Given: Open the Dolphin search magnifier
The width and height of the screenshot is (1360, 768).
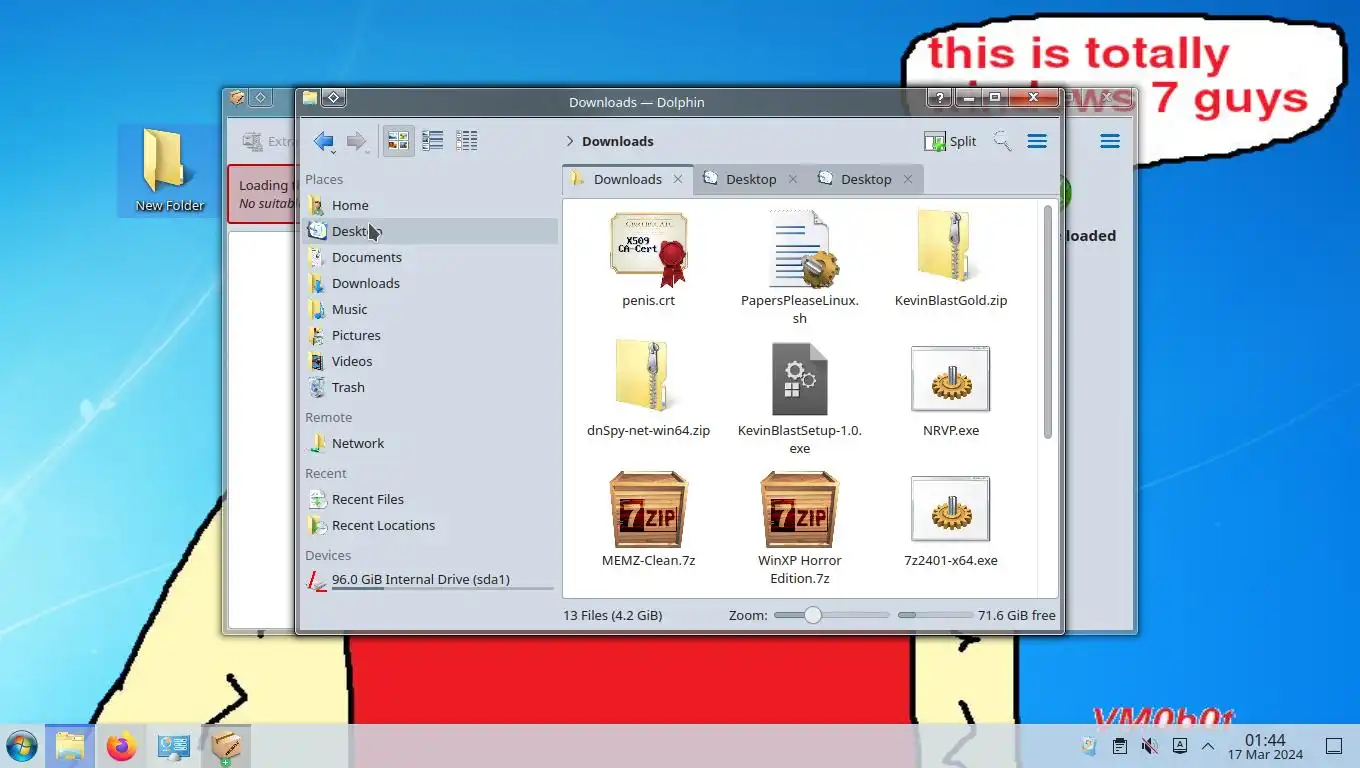Looking at the screenshot, I should coord(1002,141).
